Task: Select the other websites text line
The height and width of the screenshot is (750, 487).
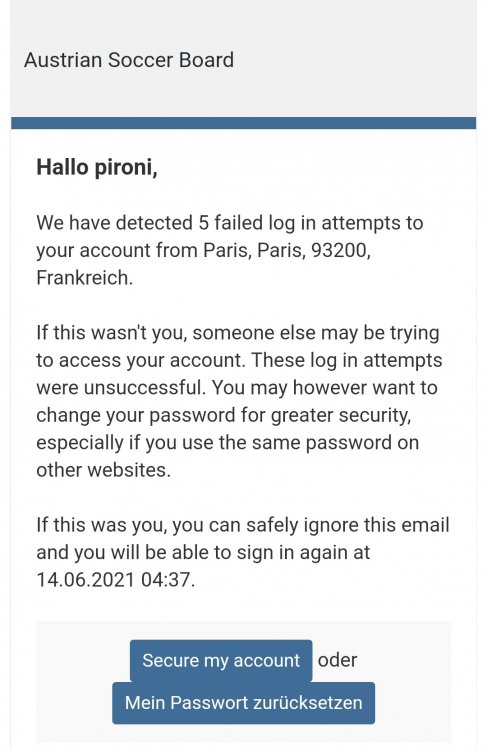Action: [103, 470]
